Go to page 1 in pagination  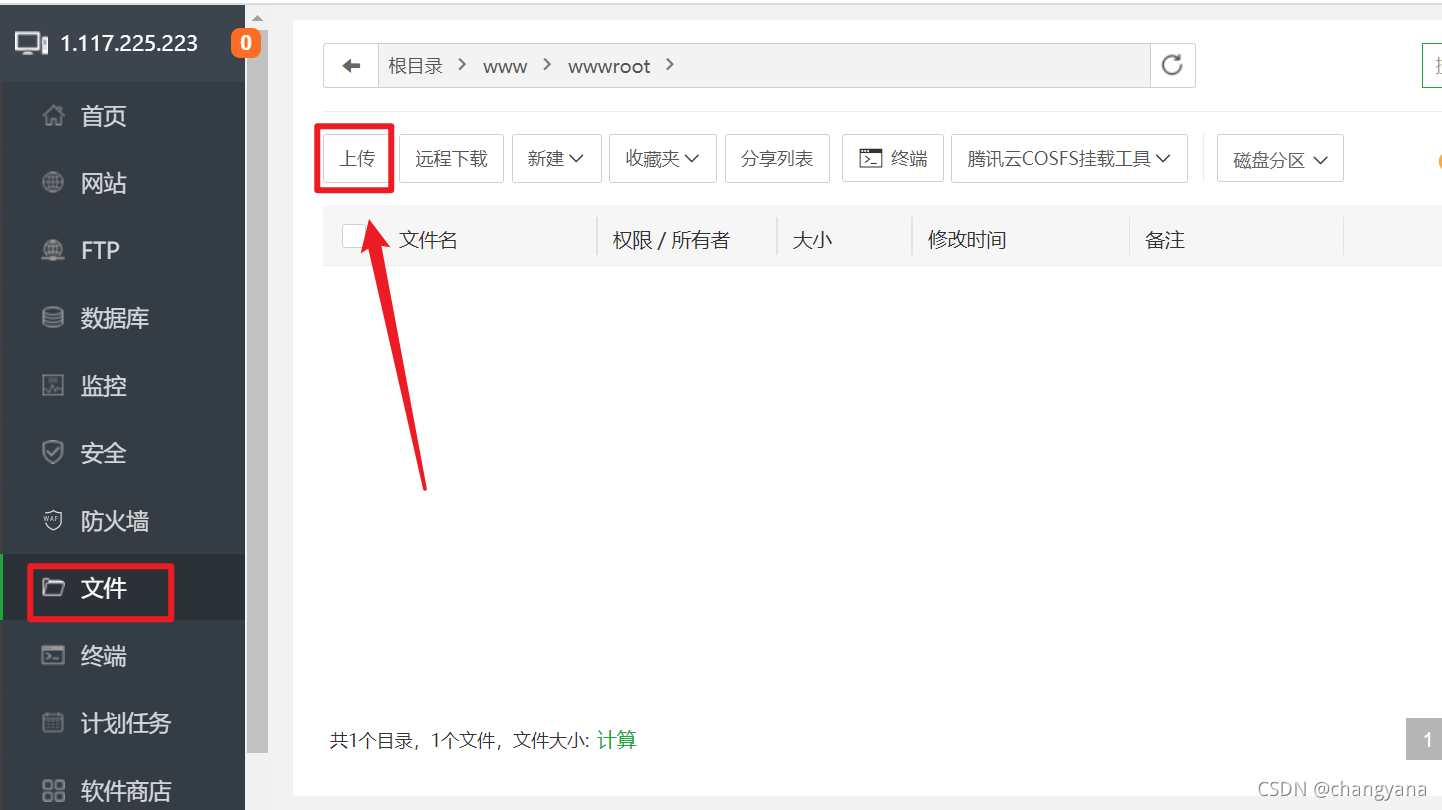click(1424, 739)
